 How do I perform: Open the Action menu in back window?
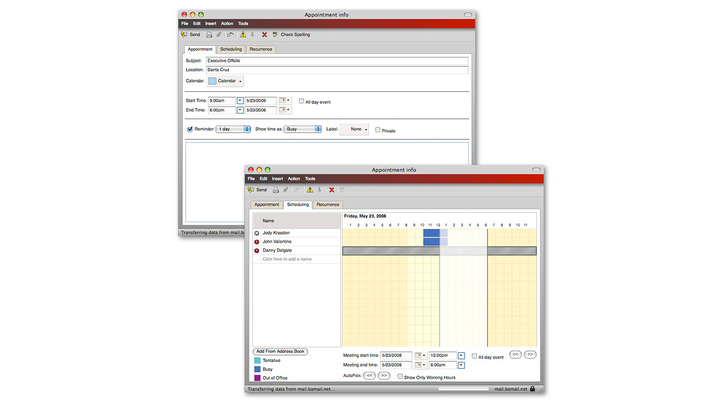[226, 23]
